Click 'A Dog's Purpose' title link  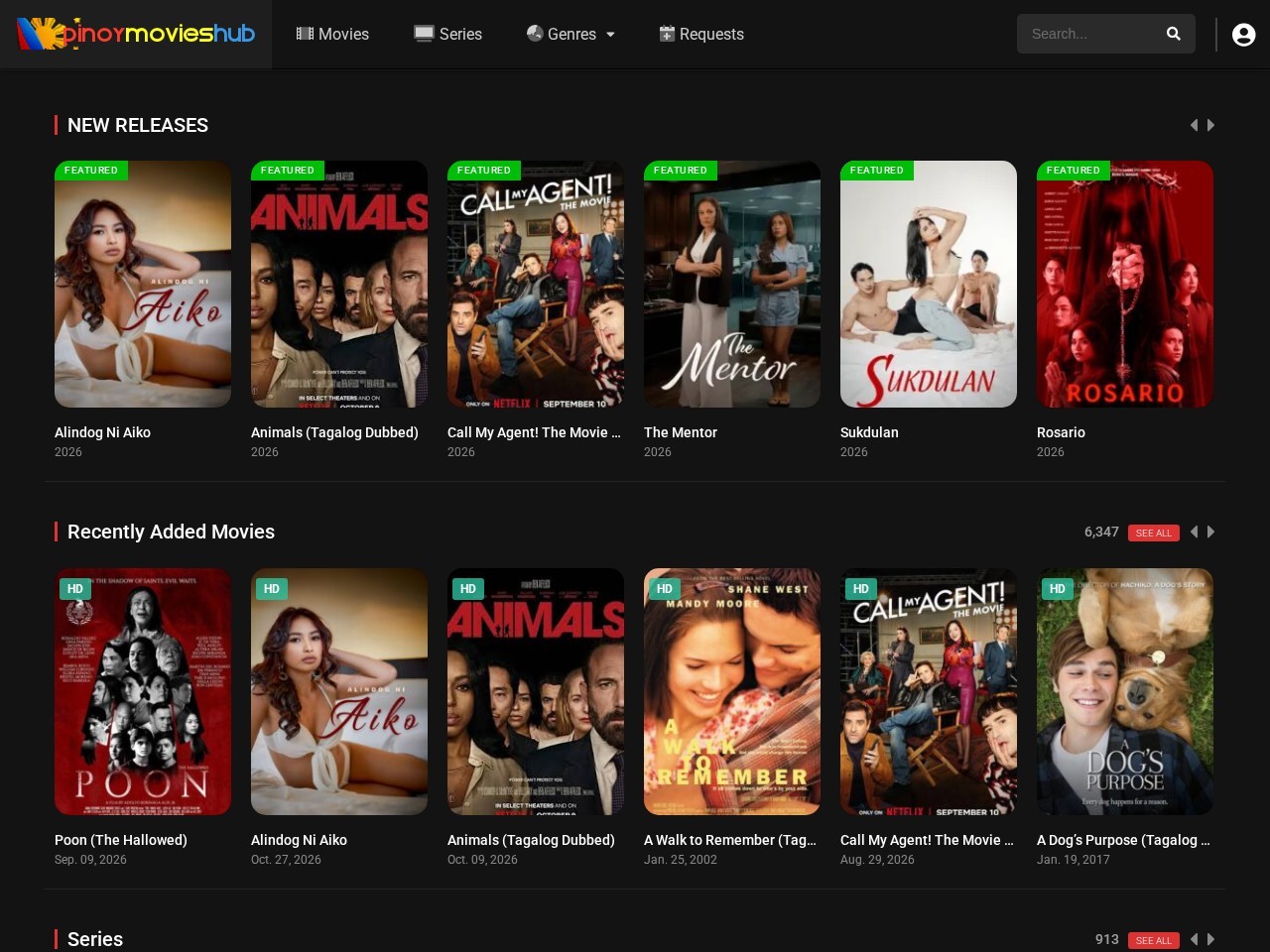pyautogui.click(x=1123, y=840)
